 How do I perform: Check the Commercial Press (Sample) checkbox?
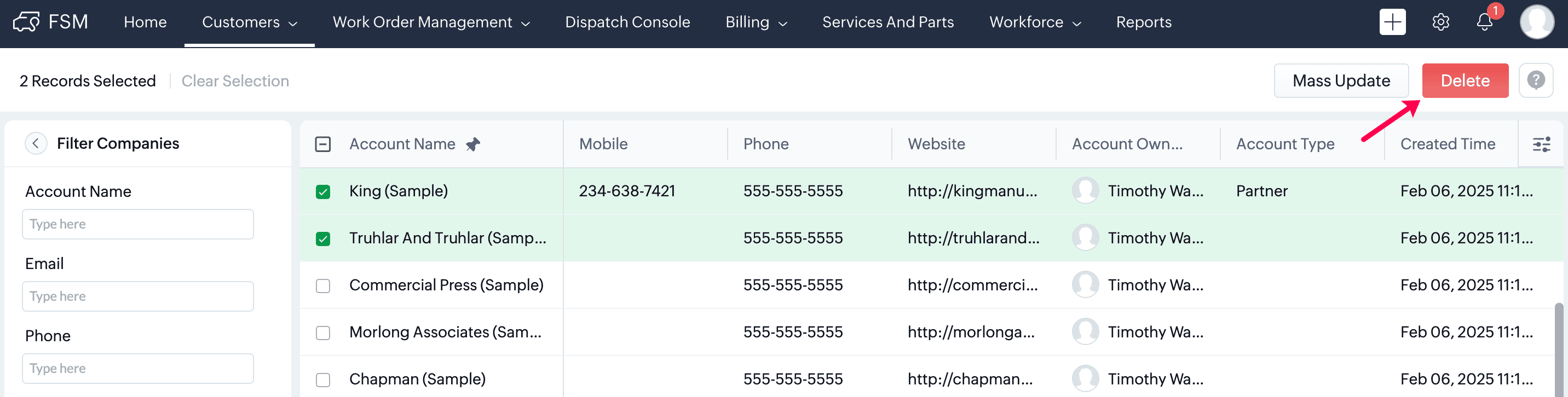[x=322, y=285]
